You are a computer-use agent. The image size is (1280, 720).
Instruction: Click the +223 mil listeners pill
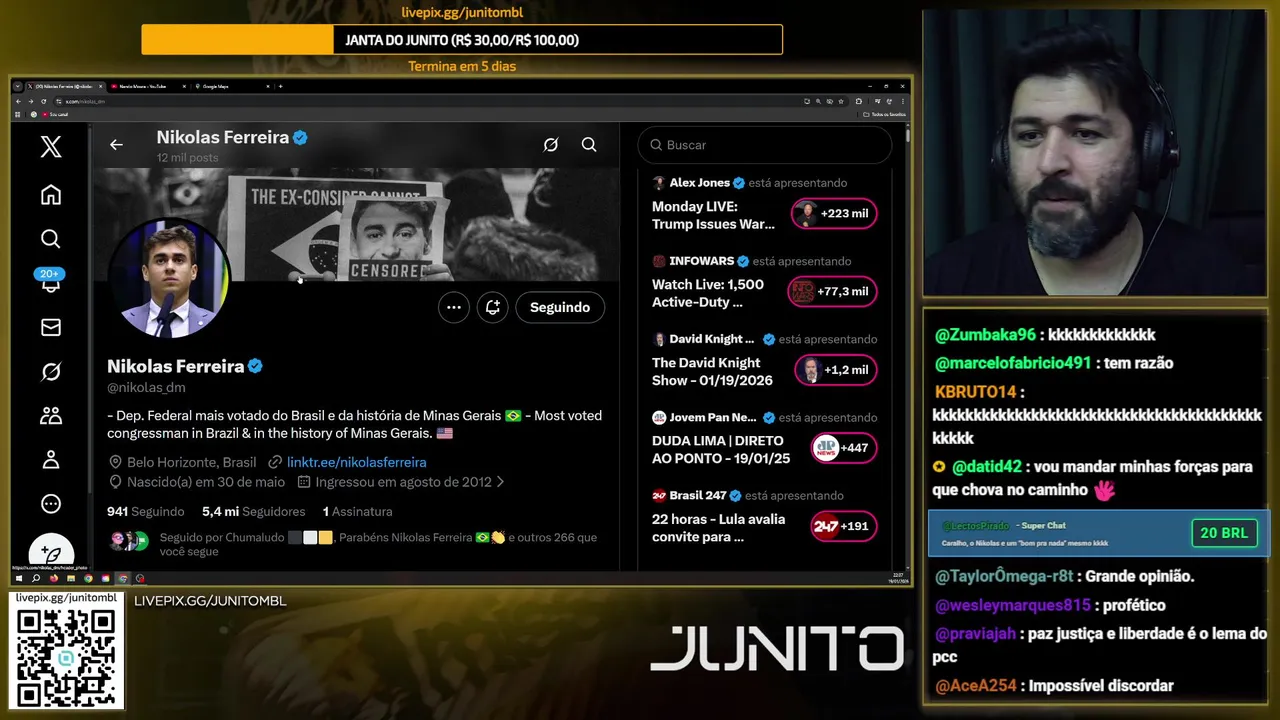pyautogui.click(x=834, y=213)
